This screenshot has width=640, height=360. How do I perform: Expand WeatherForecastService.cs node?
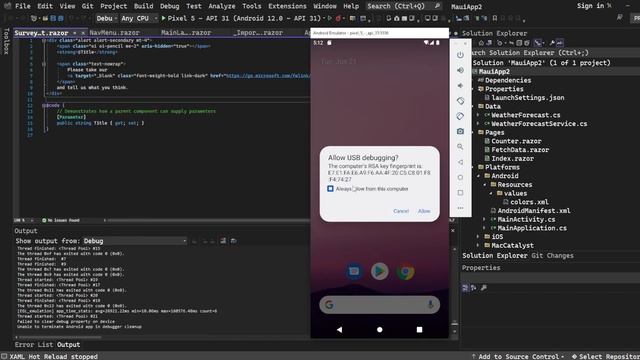point(478,124)
